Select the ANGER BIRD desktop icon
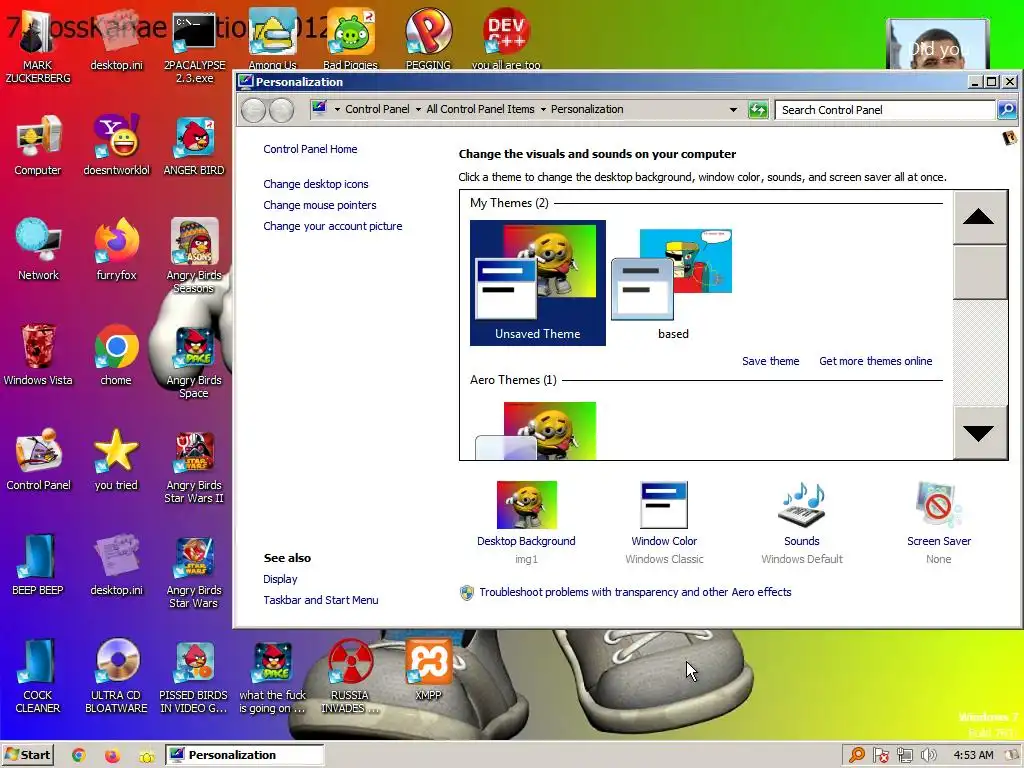Image resolution: width=1024 pixels, height=768 pixels. pyautogui.click(x=194, y=145)
